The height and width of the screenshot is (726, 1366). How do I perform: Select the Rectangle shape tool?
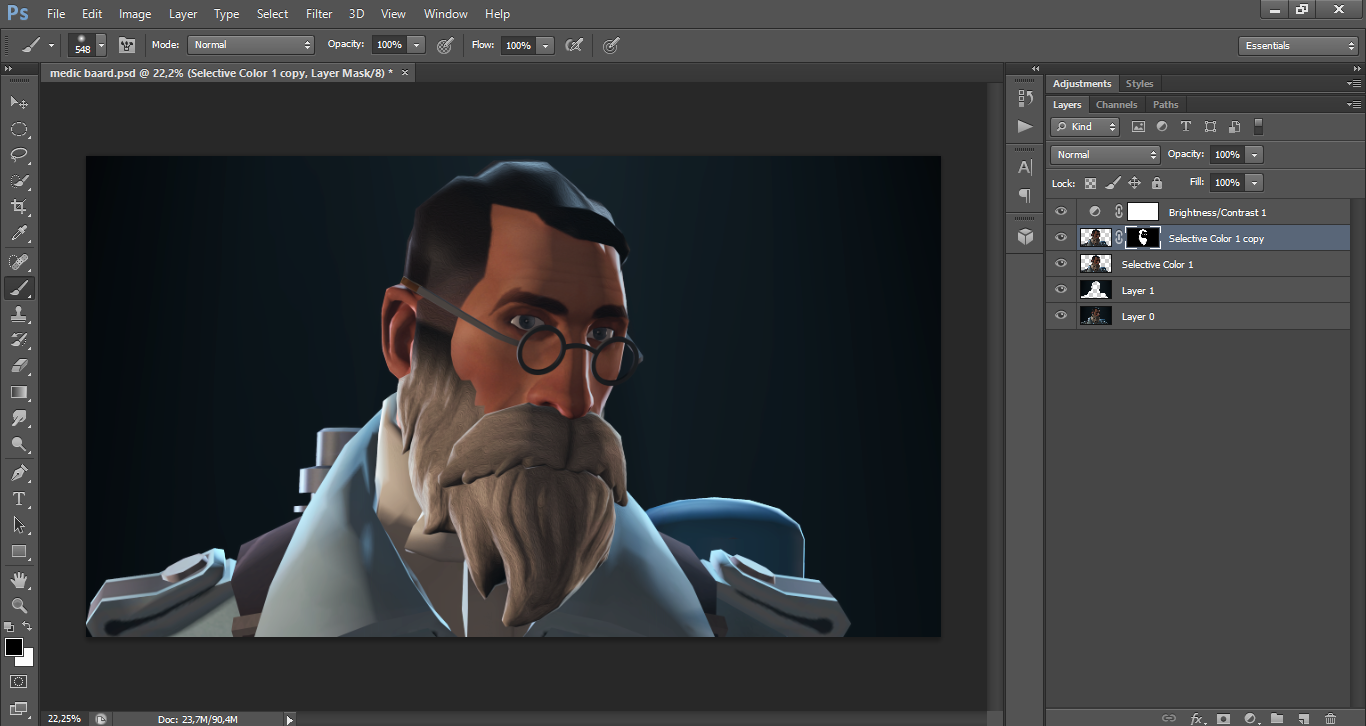[x=19, y=551]
